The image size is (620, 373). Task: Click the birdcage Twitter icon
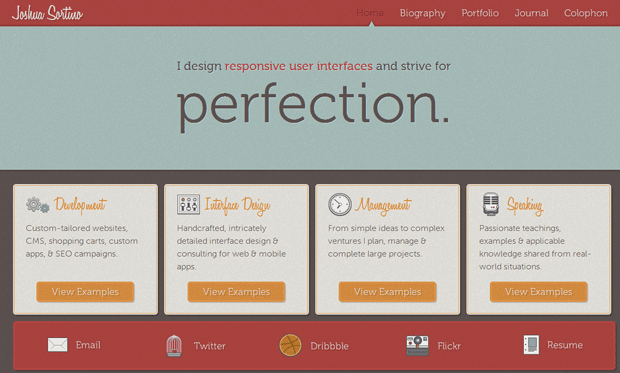tap(174, 345)
